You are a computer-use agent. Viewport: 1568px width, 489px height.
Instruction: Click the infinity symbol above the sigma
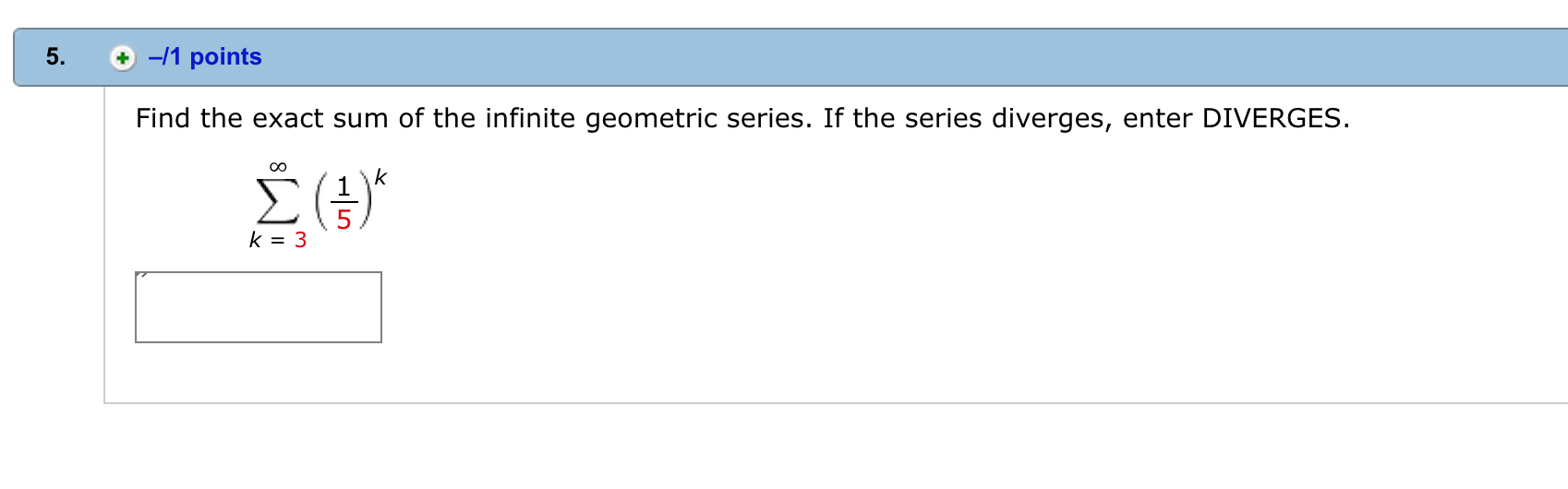tap(278, 167)
